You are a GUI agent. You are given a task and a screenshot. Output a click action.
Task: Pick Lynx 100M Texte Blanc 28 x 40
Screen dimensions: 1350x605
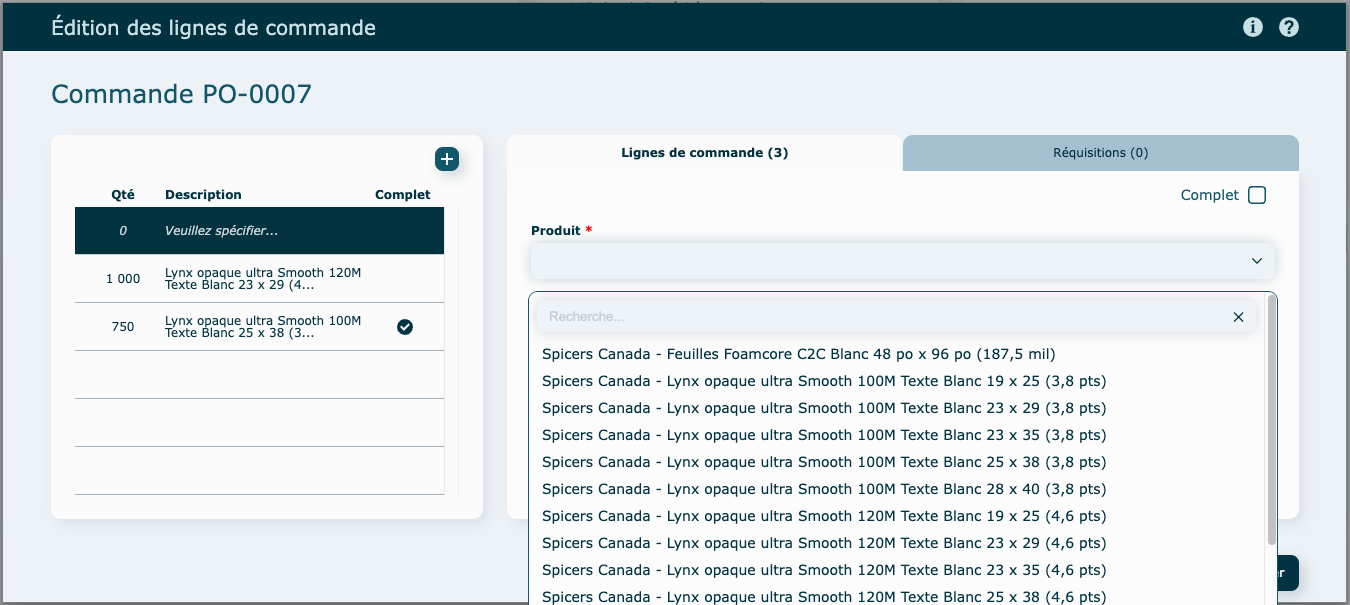click(x=823, y=489)
